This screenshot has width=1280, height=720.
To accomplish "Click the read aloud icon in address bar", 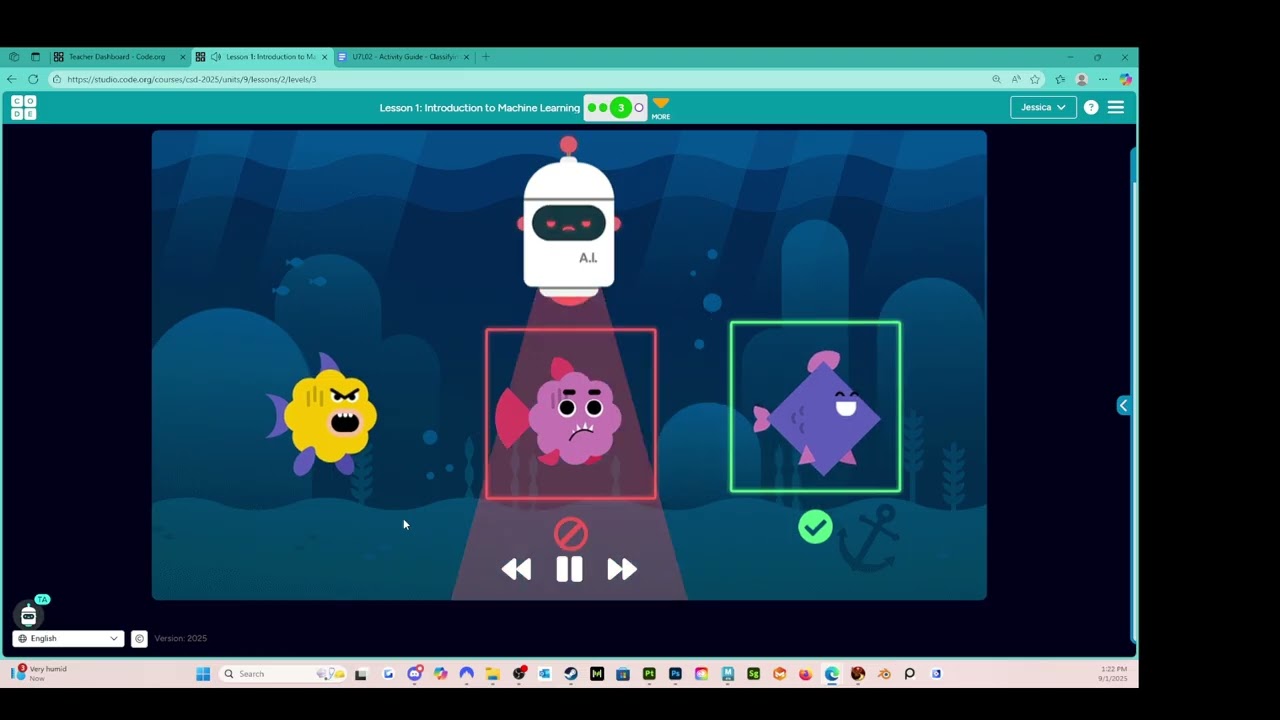I will (x=1016, y=79).
